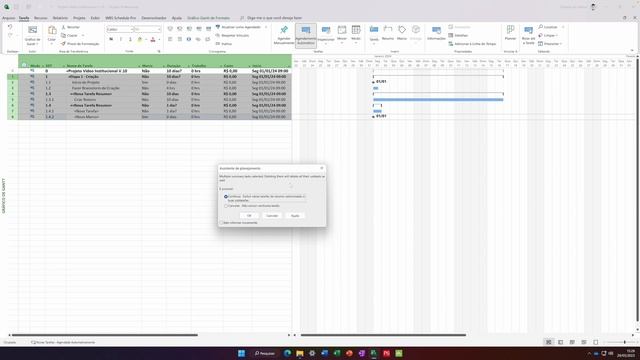Click the zoom slider in status bar
Screen dimensions: 640x360
(624, 342)
